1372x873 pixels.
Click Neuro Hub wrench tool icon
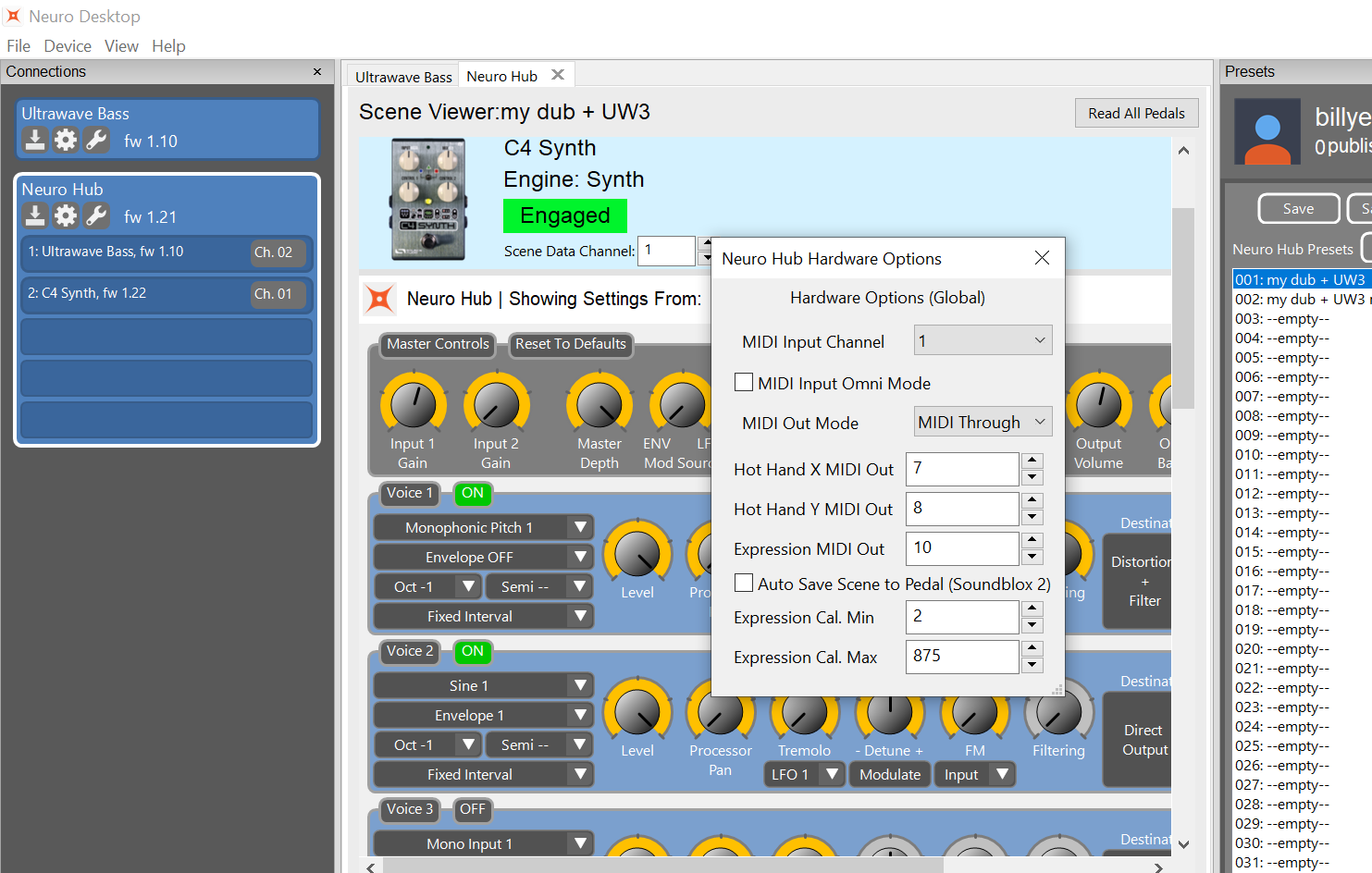(x=96, y=215)
